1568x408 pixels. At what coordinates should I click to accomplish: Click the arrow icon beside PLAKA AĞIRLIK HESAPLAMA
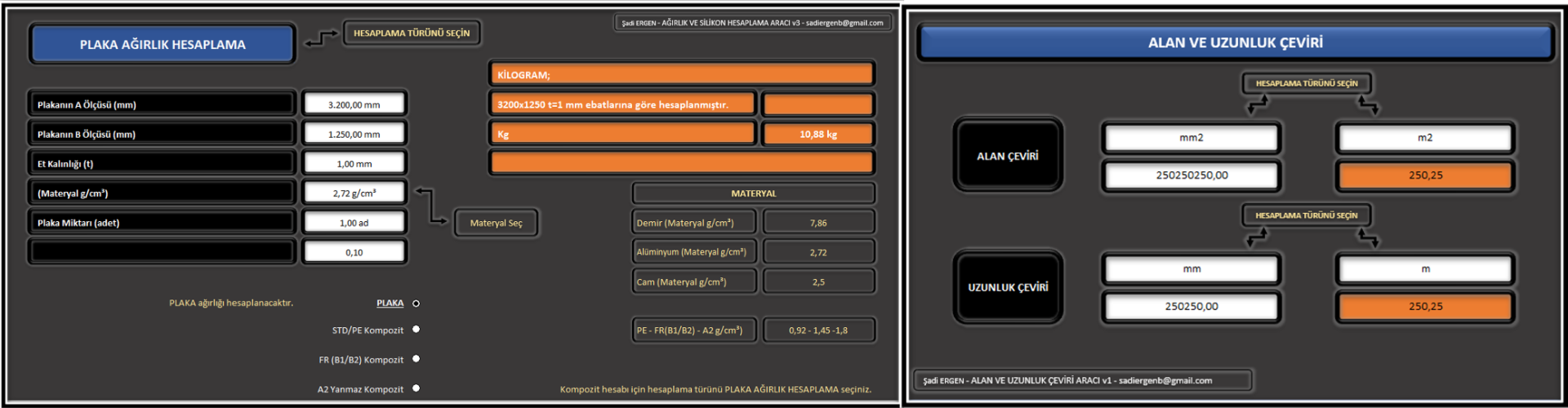click(x=321, y=38)
